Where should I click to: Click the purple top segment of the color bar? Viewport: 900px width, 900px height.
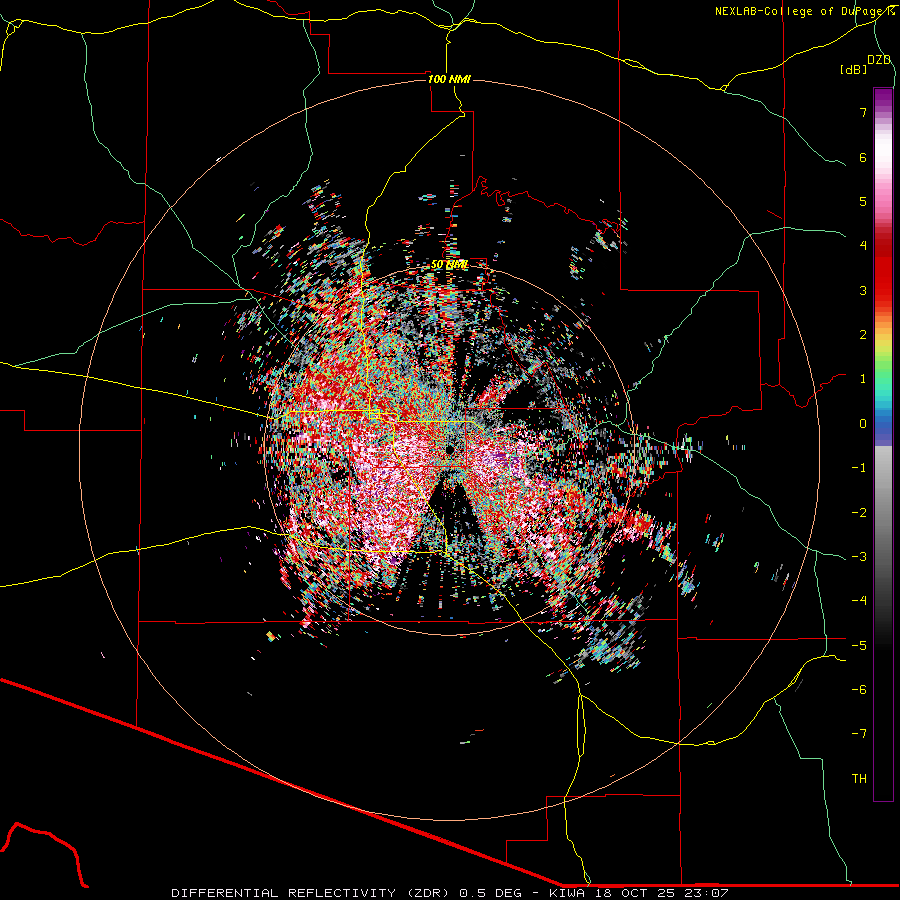(883, 98)
